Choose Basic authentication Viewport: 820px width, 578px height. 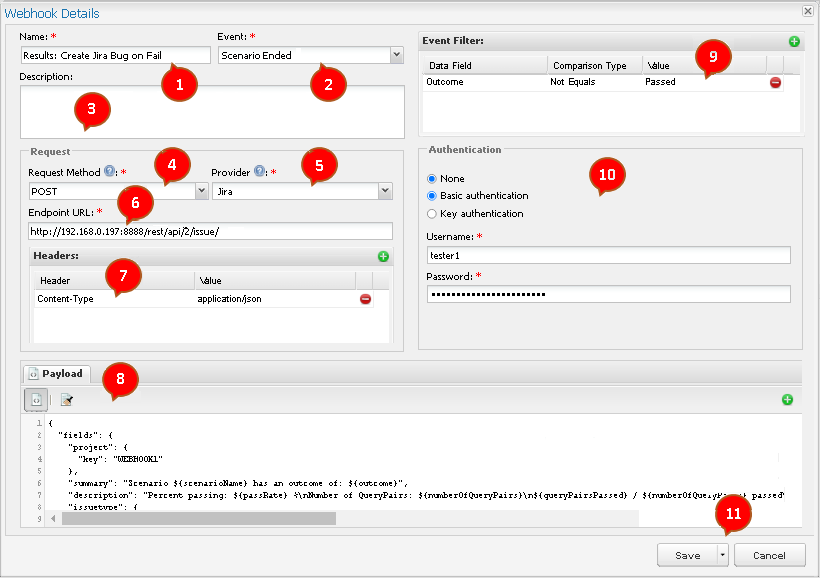click(432, 196)
